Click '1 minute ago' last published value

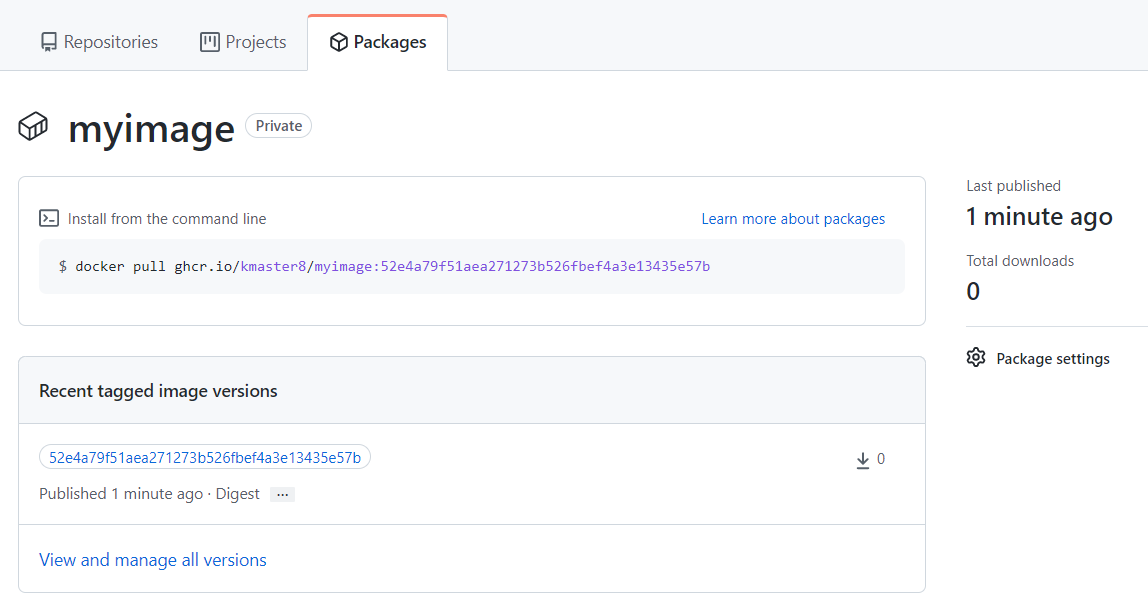[1039, 217]
